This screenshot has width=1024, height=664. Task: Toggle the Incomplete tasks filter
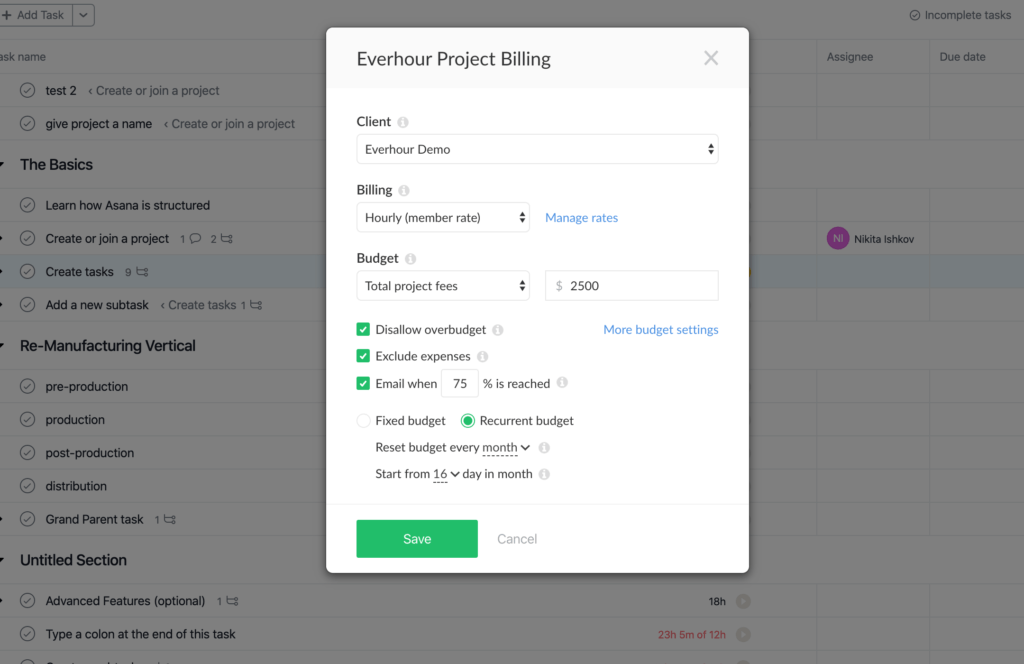(959, 15)
